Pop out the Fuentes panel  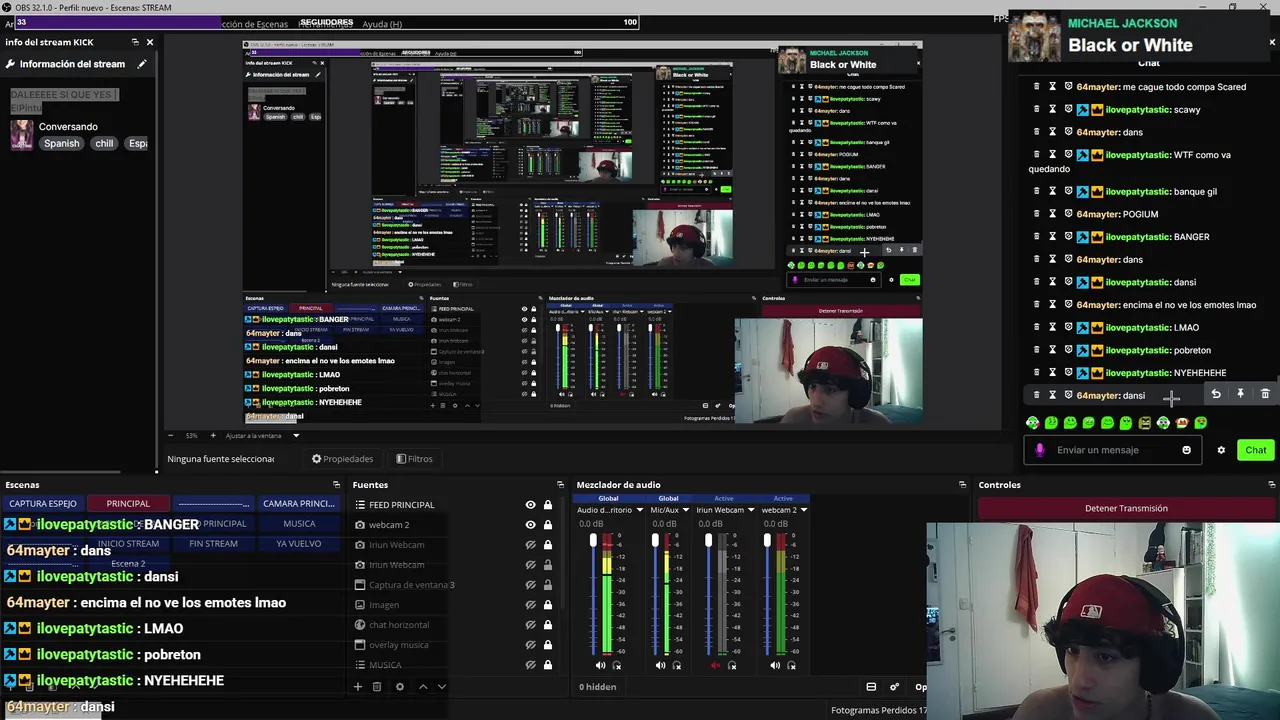[561, 485]
